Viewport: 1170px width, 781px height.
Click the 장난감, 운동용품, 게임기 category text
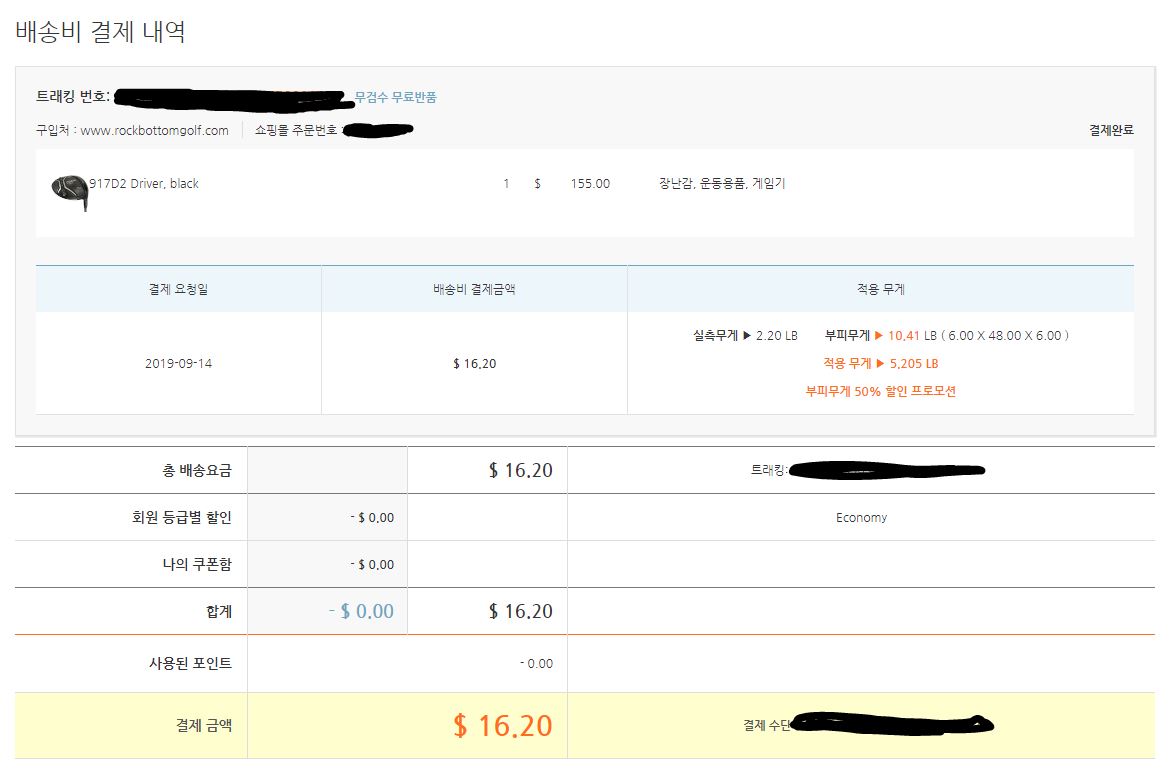tap(721, 184)
